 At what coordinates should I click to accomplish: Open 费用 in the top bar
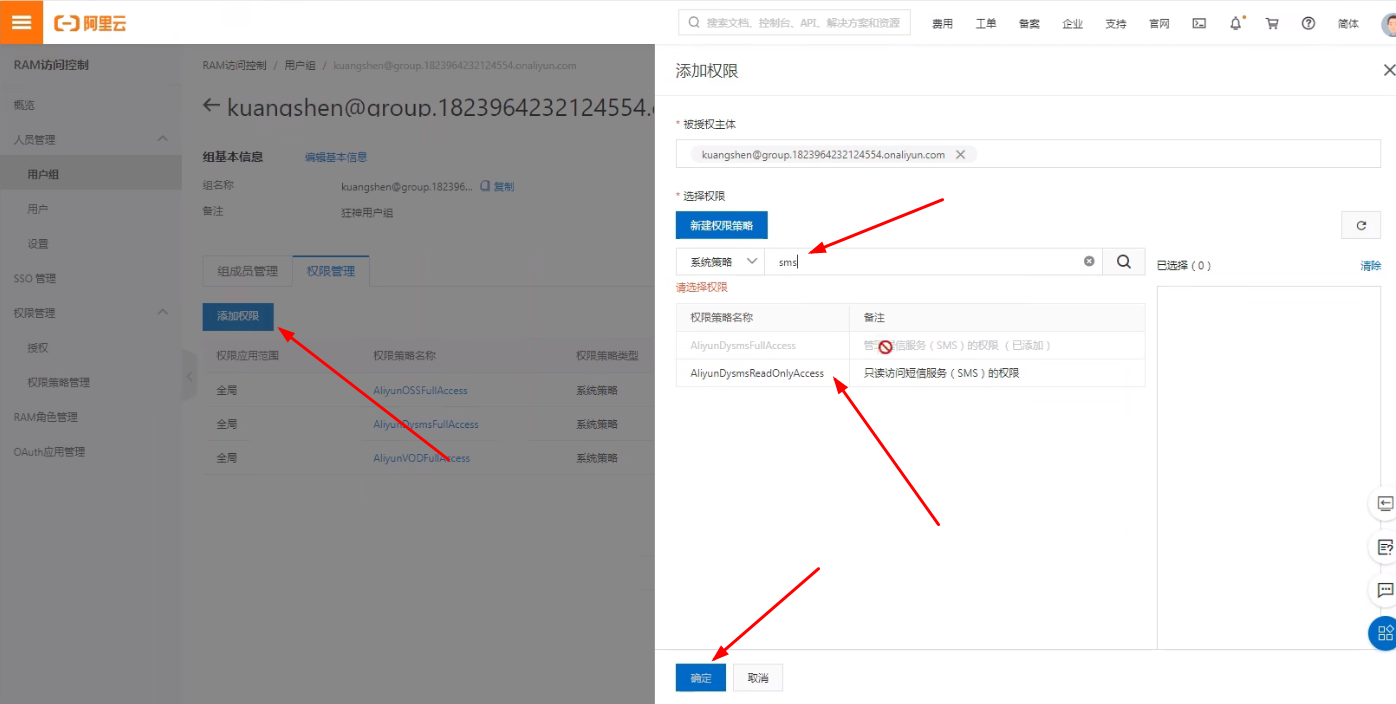pyautogui.click(x=942, y=24)
